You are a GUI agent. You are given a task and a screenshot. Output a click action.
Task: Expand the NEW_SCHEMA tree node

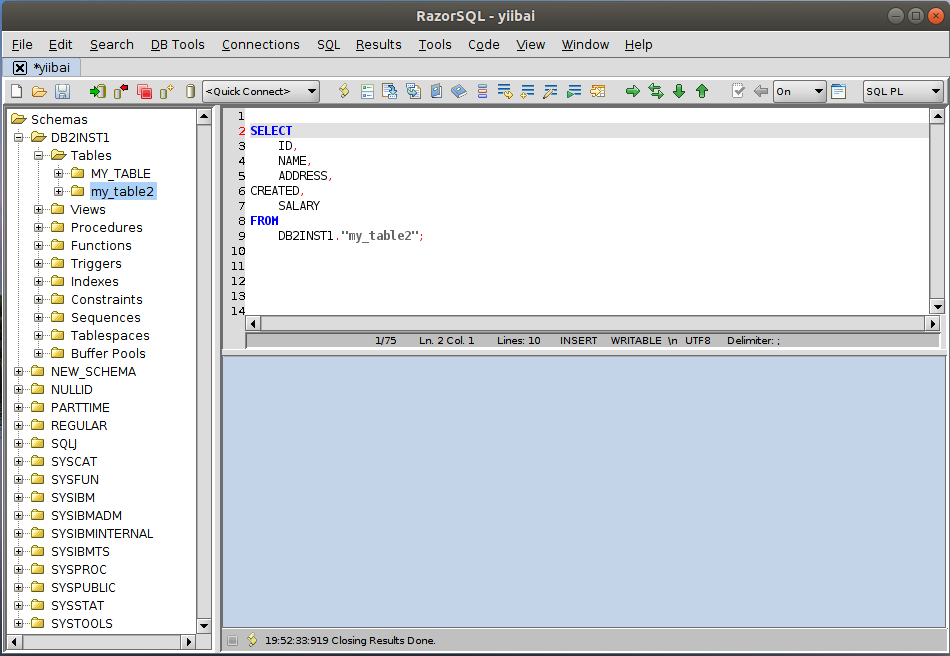19,372
